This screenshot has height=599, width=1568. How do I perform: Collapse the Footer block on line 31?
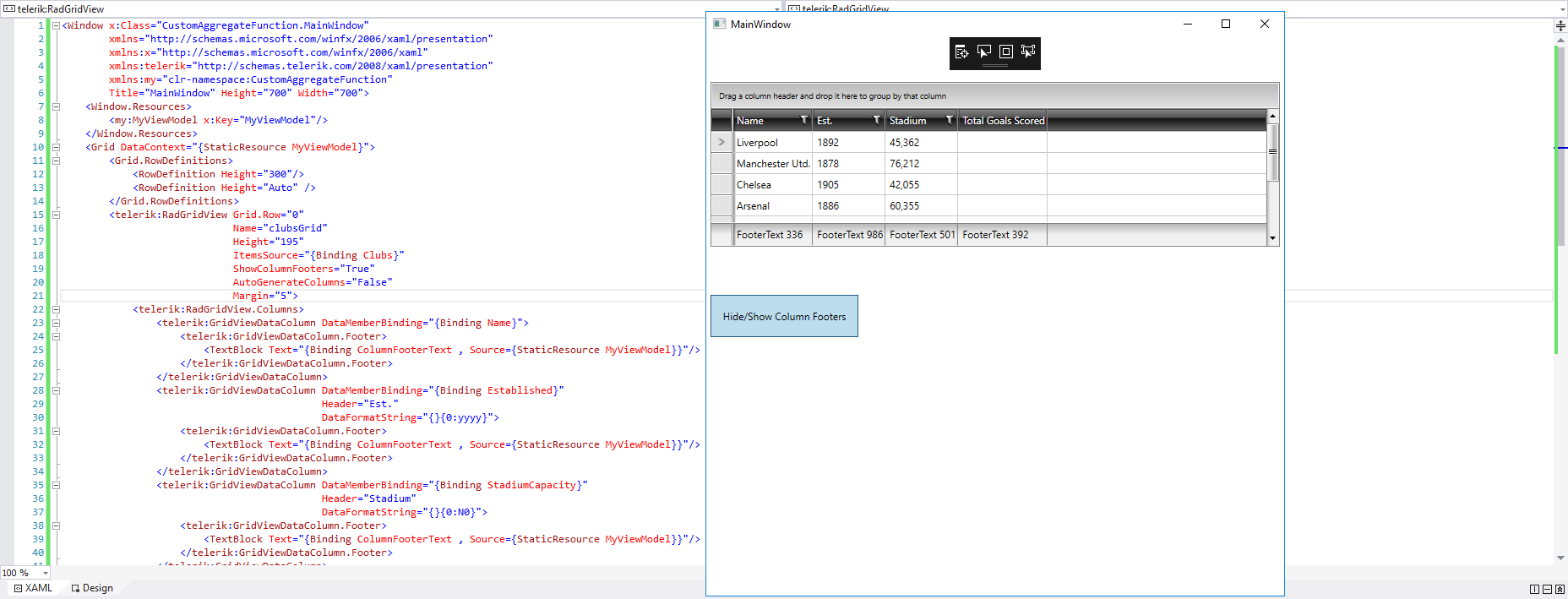[x=56, y=431]
